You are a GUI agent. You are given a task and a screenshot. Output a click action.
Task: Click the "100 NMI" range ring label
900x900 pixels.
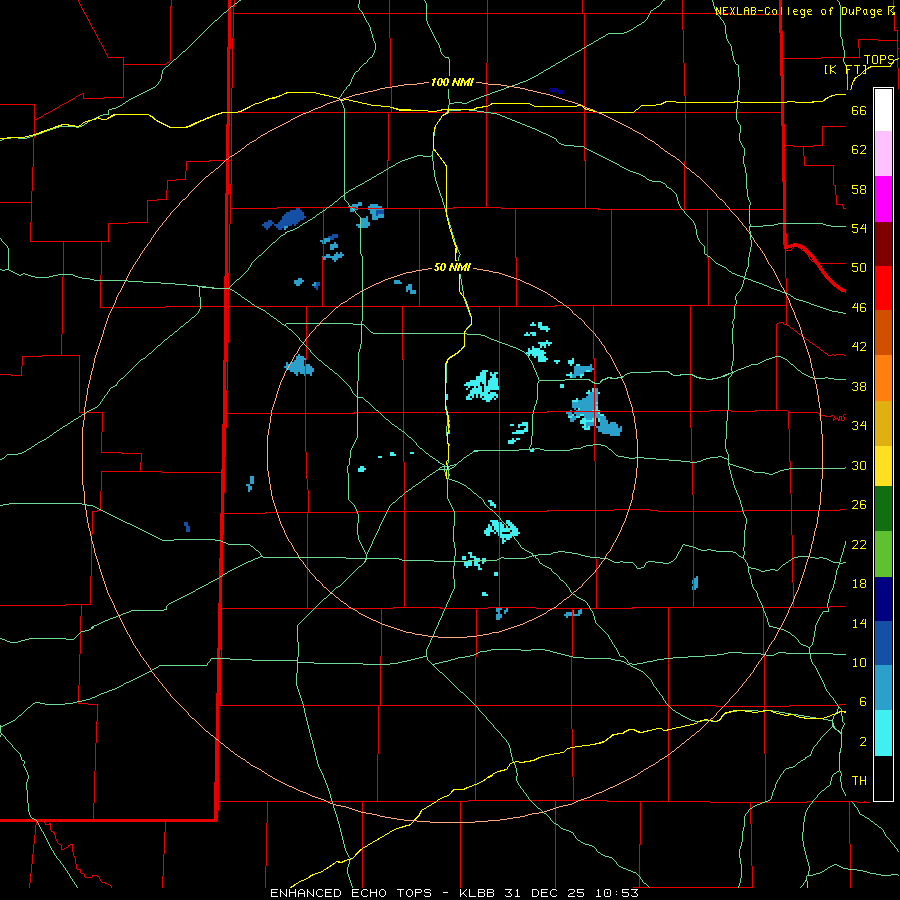pos(452,82)
